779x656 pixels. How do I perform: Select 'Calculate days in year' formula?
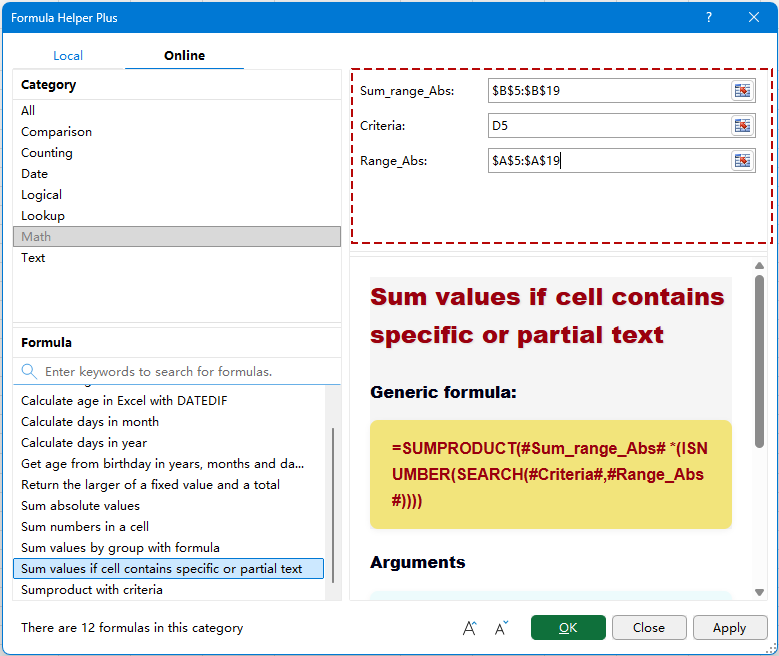pyautogui.click(x=169, y=442)
